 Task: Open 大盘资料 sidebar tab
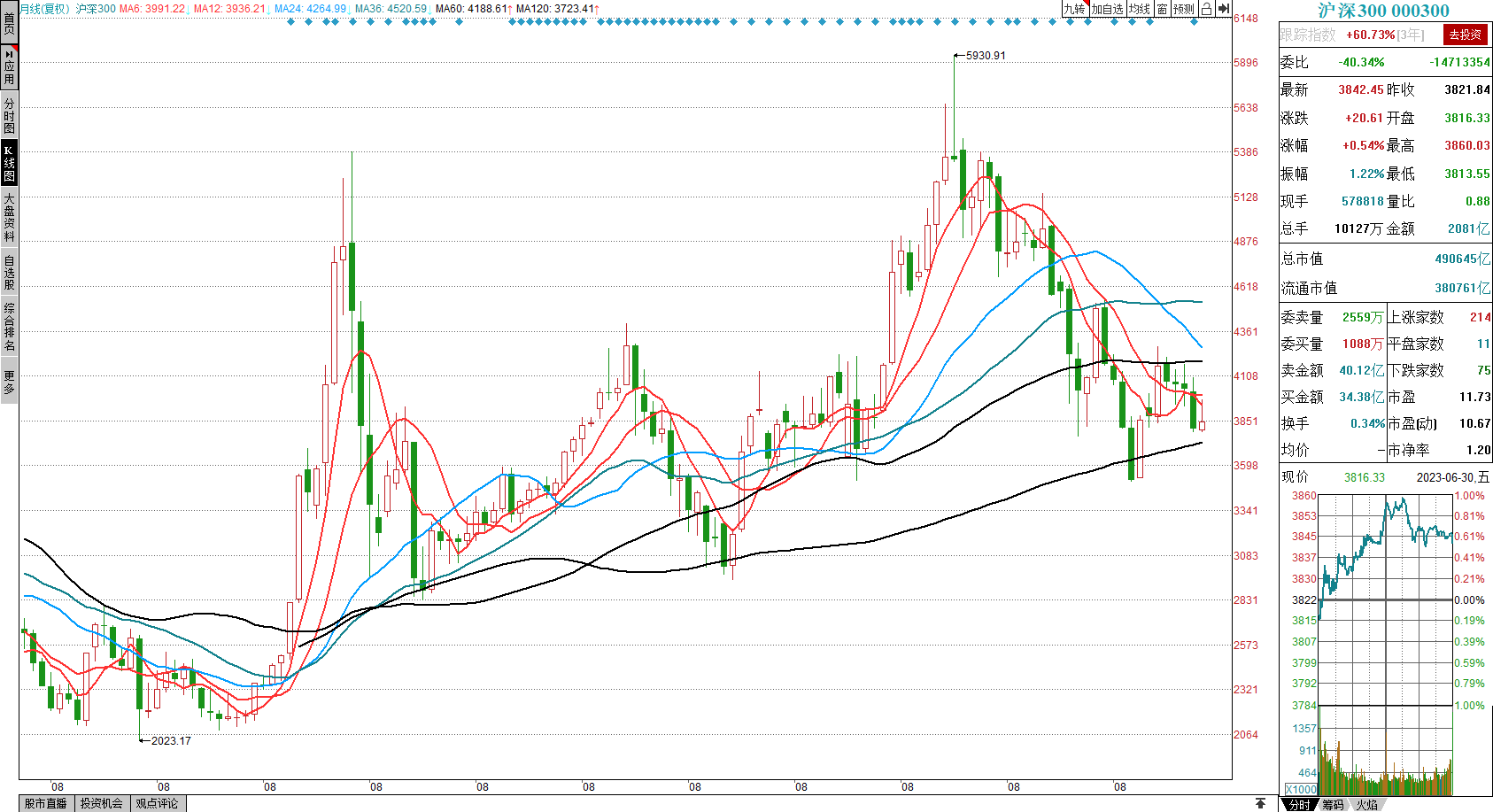pos(9,217)
